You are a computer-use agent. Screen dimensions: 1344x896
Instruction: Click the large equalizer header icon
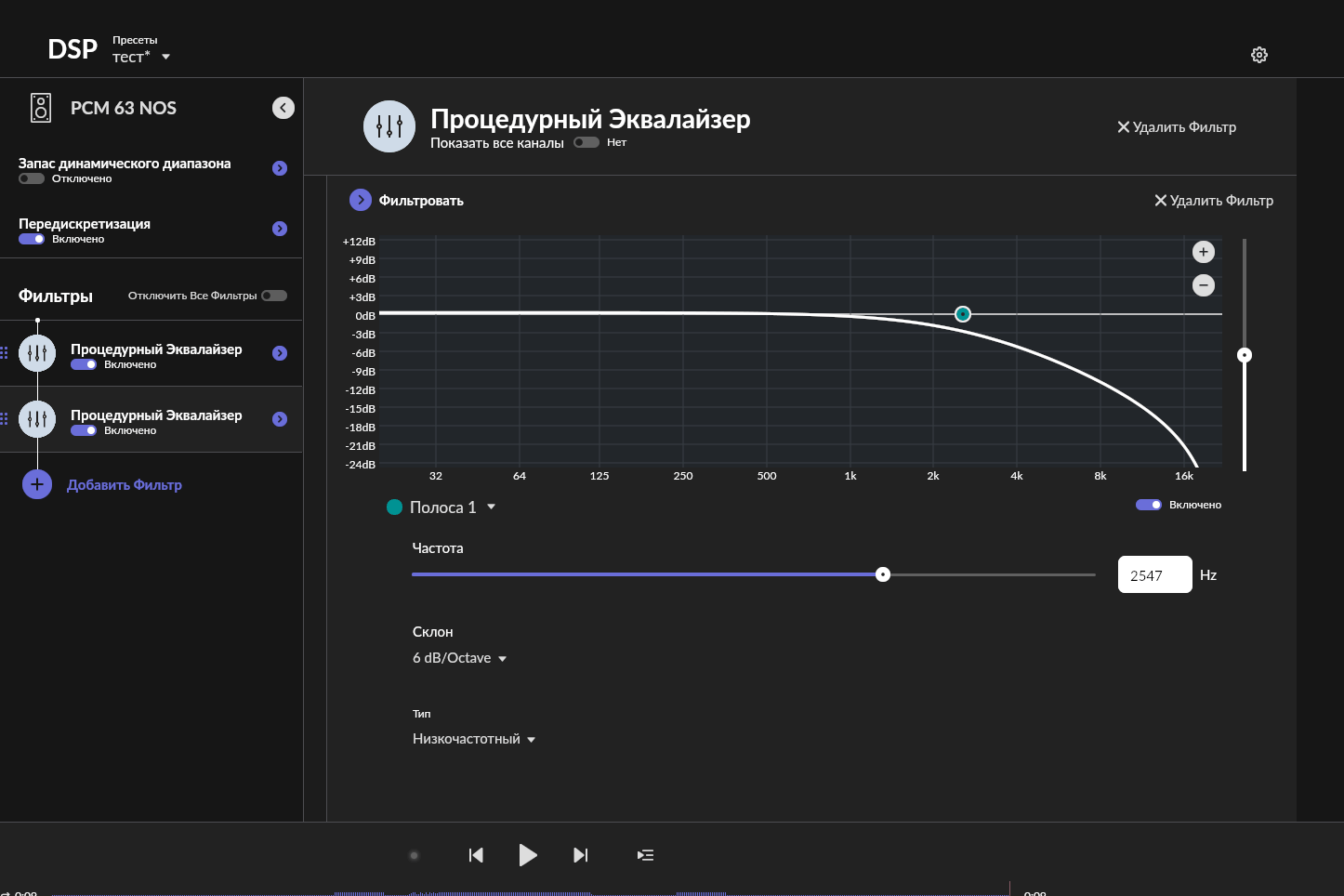click(389, 126)
